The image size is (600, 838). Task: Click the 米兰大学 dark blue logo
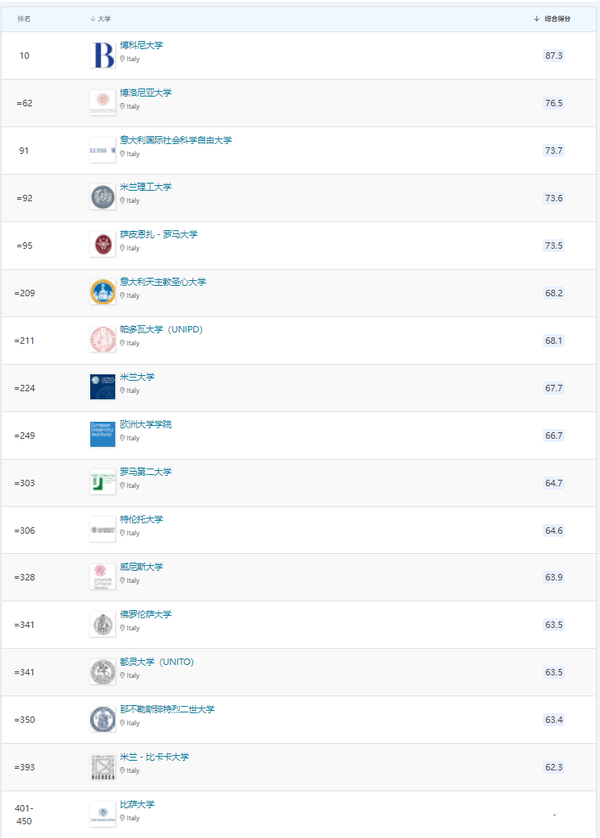103,386
